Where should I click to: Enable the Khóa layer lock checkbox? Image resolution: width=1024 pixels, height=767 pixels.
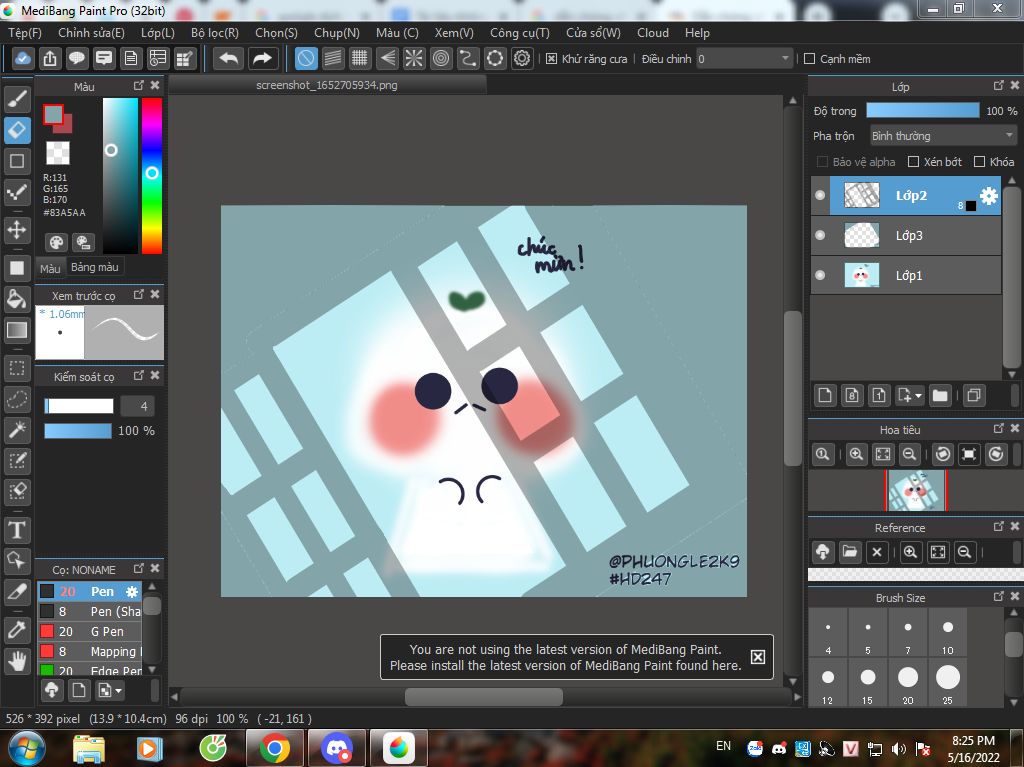pos(979,161)
